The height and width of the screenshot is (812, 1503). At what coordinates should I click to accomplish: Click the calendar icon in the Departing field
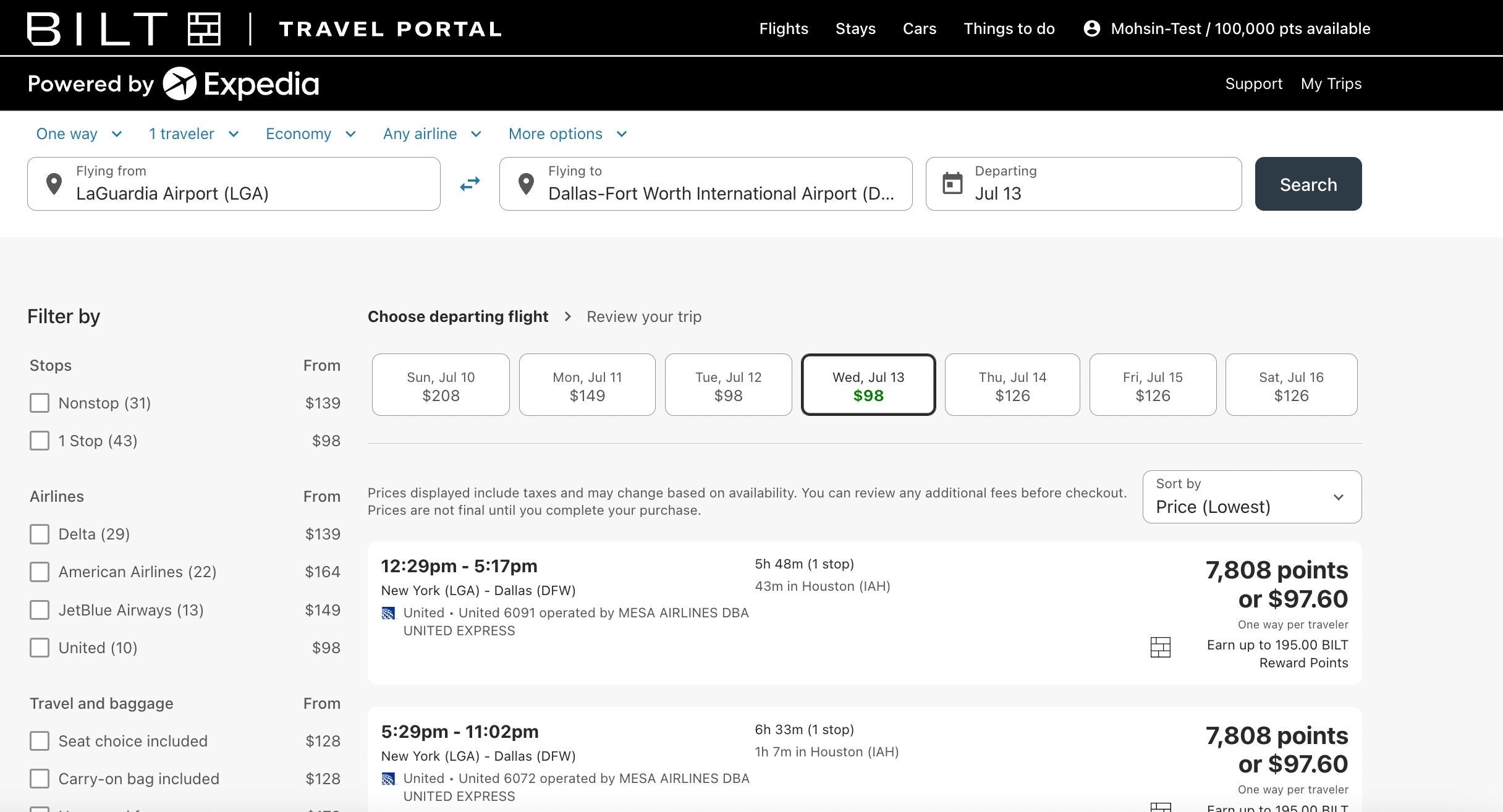[x=952, y=183]
